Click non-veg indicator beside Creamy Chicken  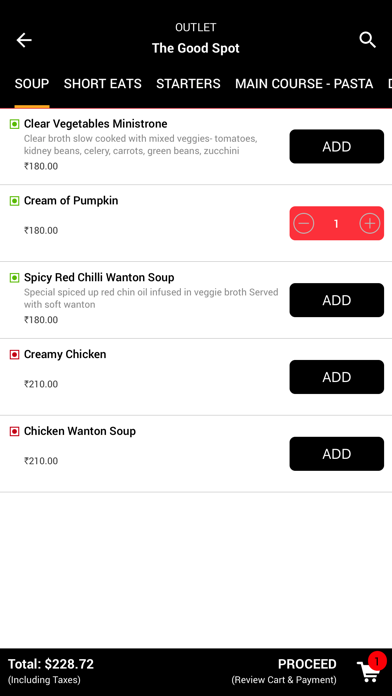(14, 355)
